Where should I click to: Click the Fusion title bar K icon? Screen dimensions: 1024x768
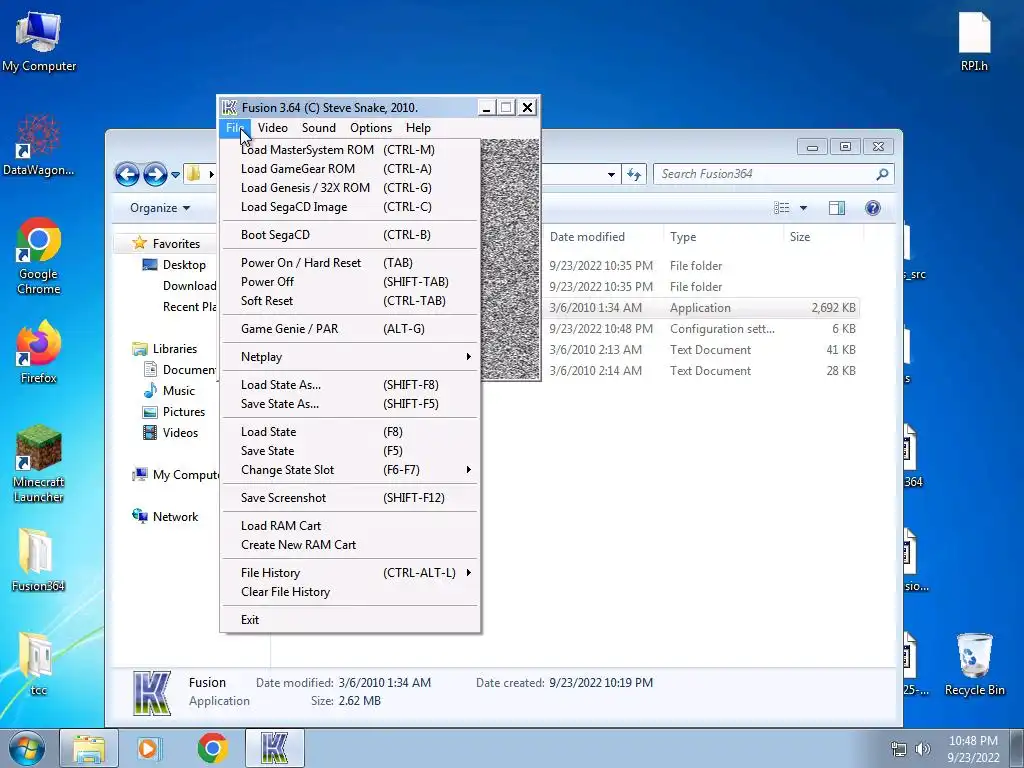[x=229, y=107]
